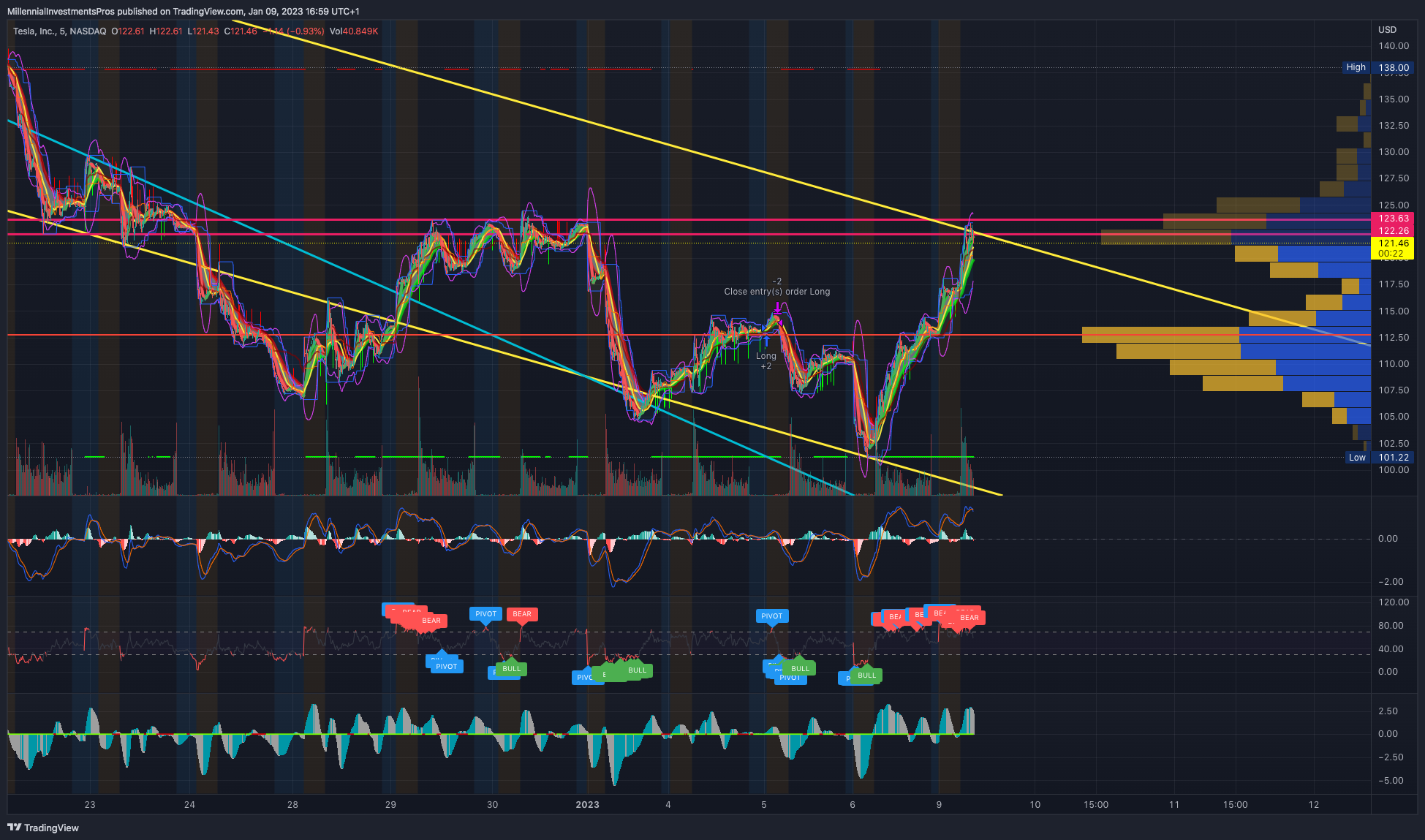The image size is (1425, 840).
Task: Click date 12 on the time axis
Action: click(x=1314, y=805)
